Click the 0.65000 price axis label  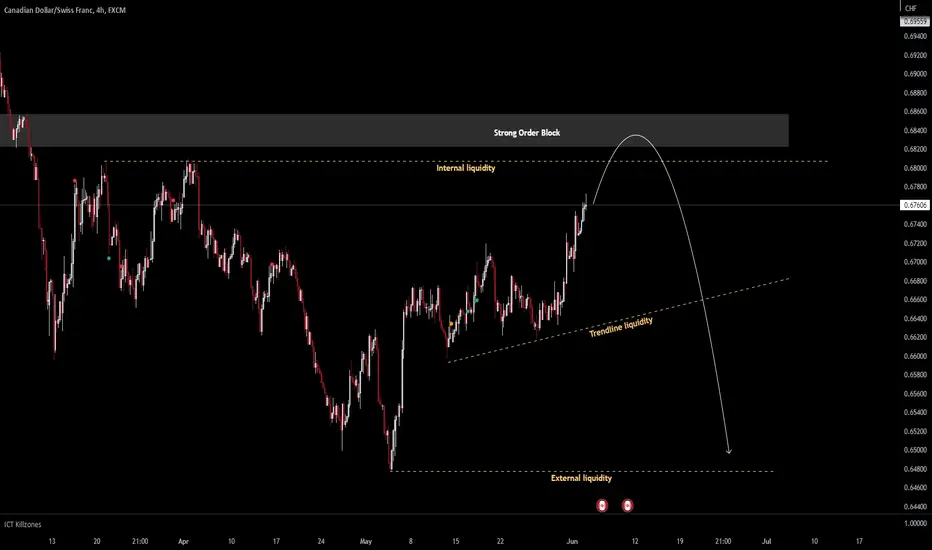pos(915,450)
